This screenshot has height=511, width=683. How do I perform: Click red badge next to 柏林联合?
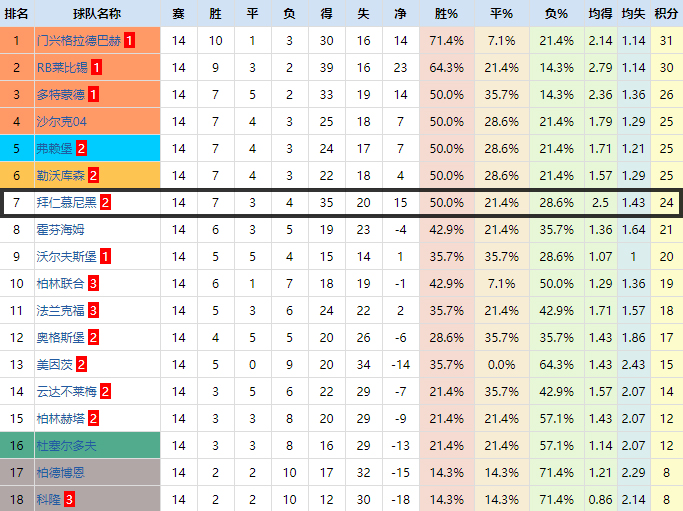[93, 284]
